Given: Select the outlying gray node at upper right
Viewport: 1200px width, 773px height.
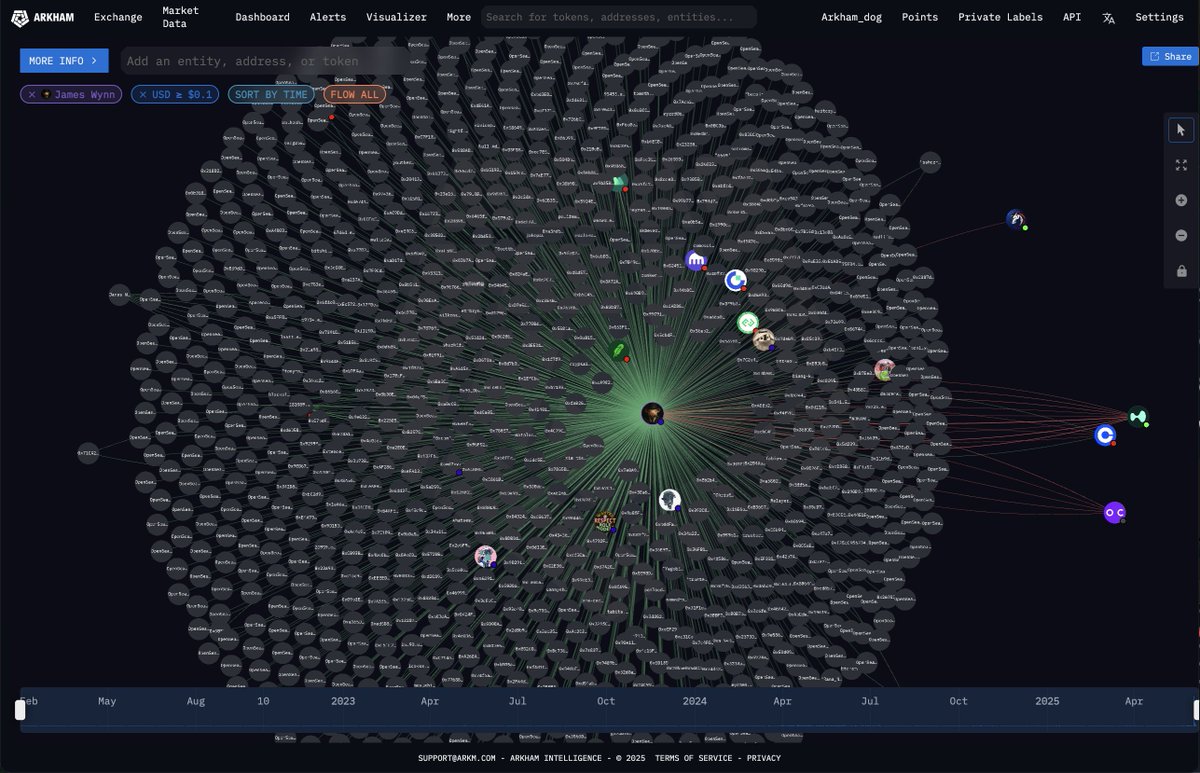Looking at the screenshot, I should 930,162.
